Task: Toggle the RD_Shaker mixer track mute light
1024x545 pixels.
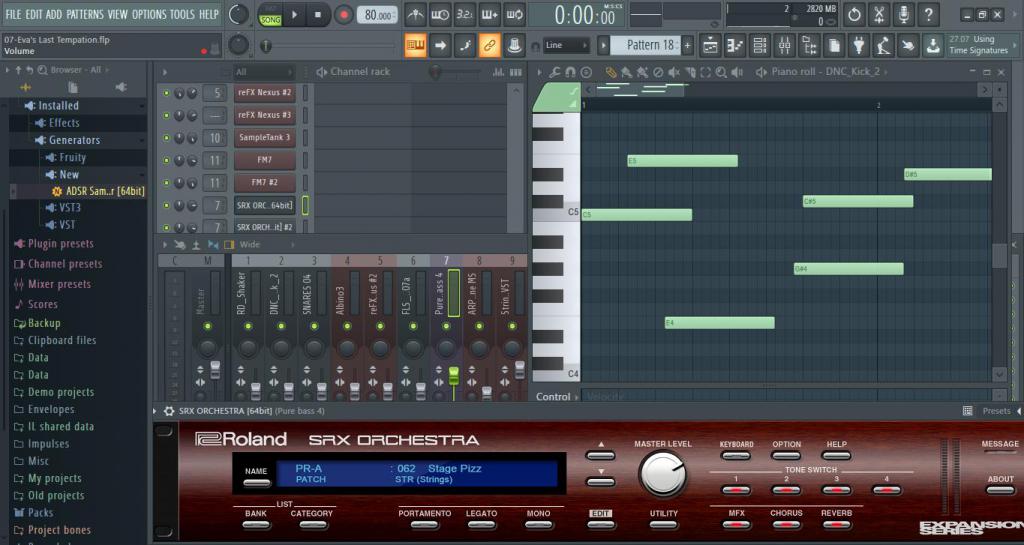Action: click(x=248, y=326)
